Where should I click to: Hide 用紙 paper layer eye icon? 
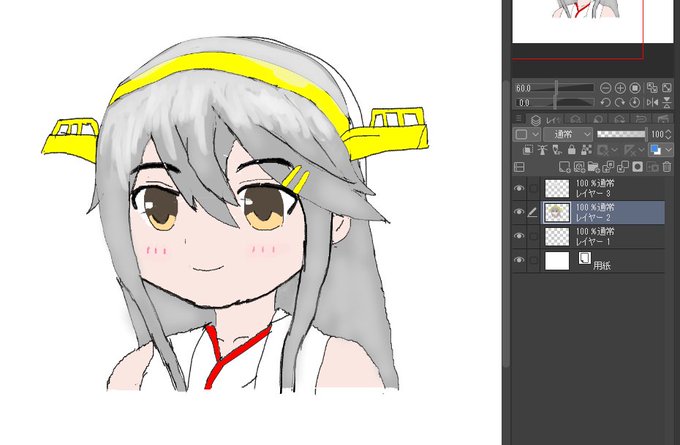coord(519,260)
